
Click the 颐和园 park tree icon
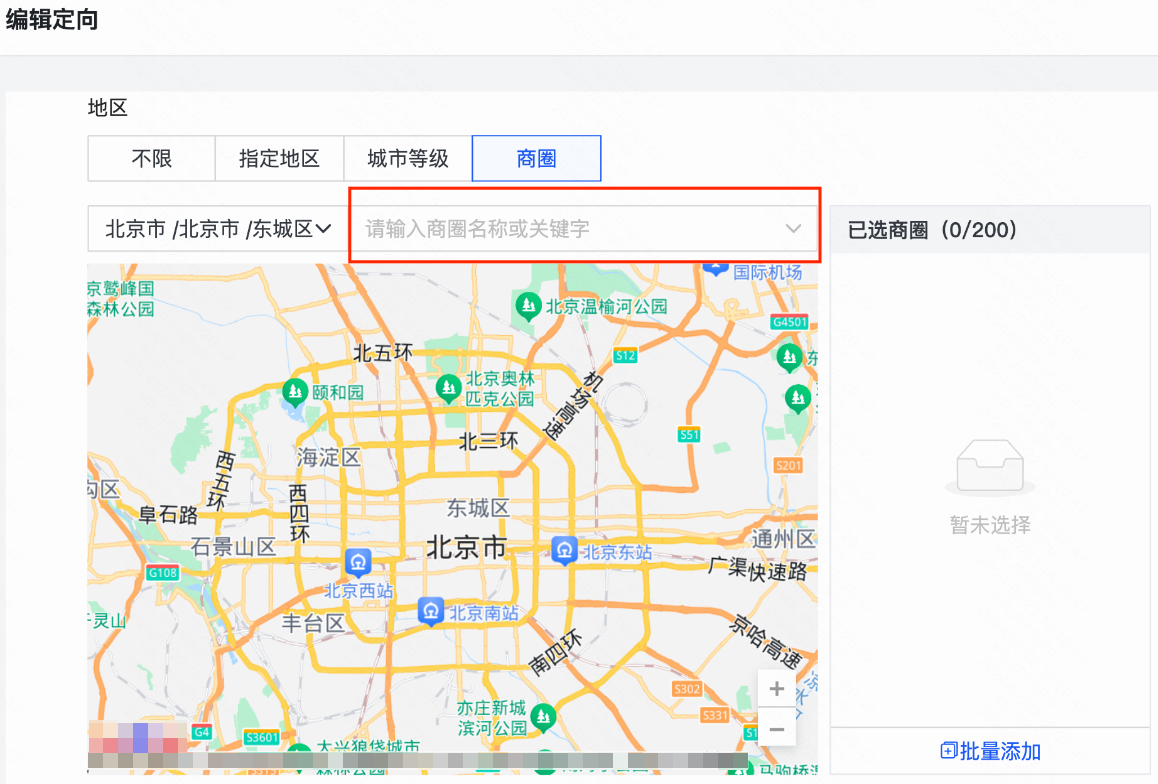(x=294, y=392)
